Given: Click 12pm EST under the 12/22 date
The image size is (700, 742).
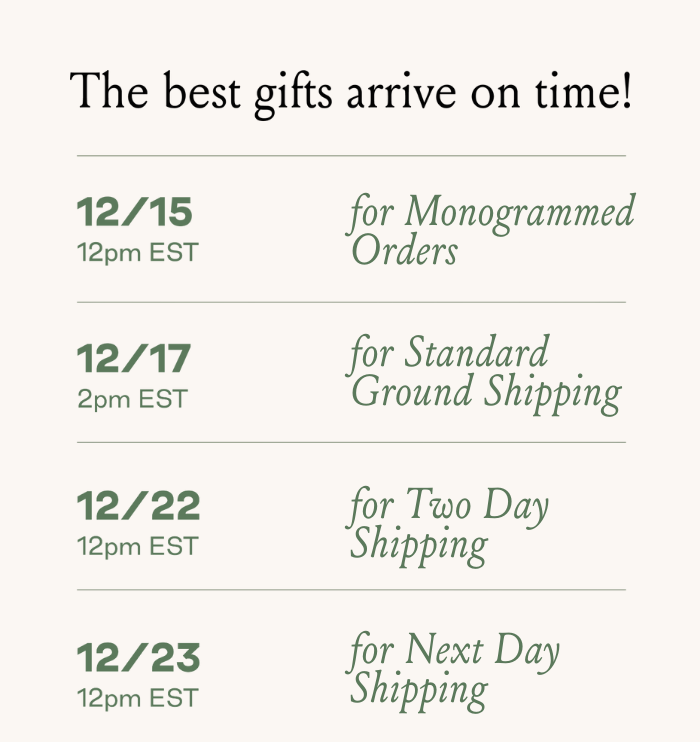Looking at the screenshot, I should [138, 546].
